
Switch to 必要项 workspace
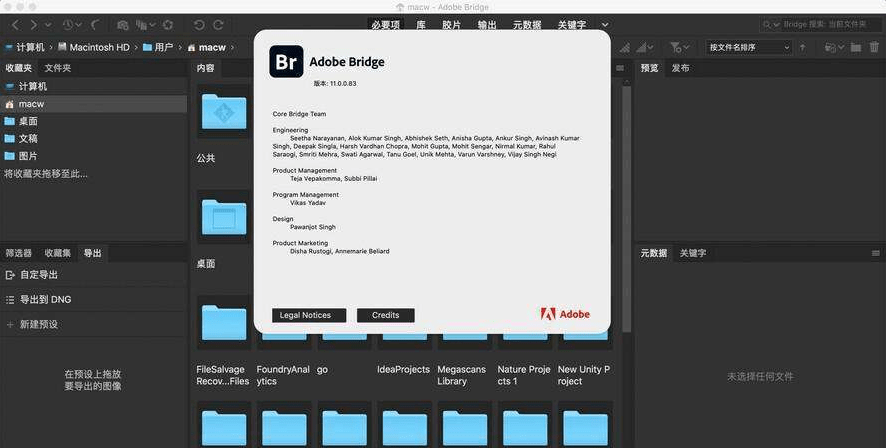(386, 25)
